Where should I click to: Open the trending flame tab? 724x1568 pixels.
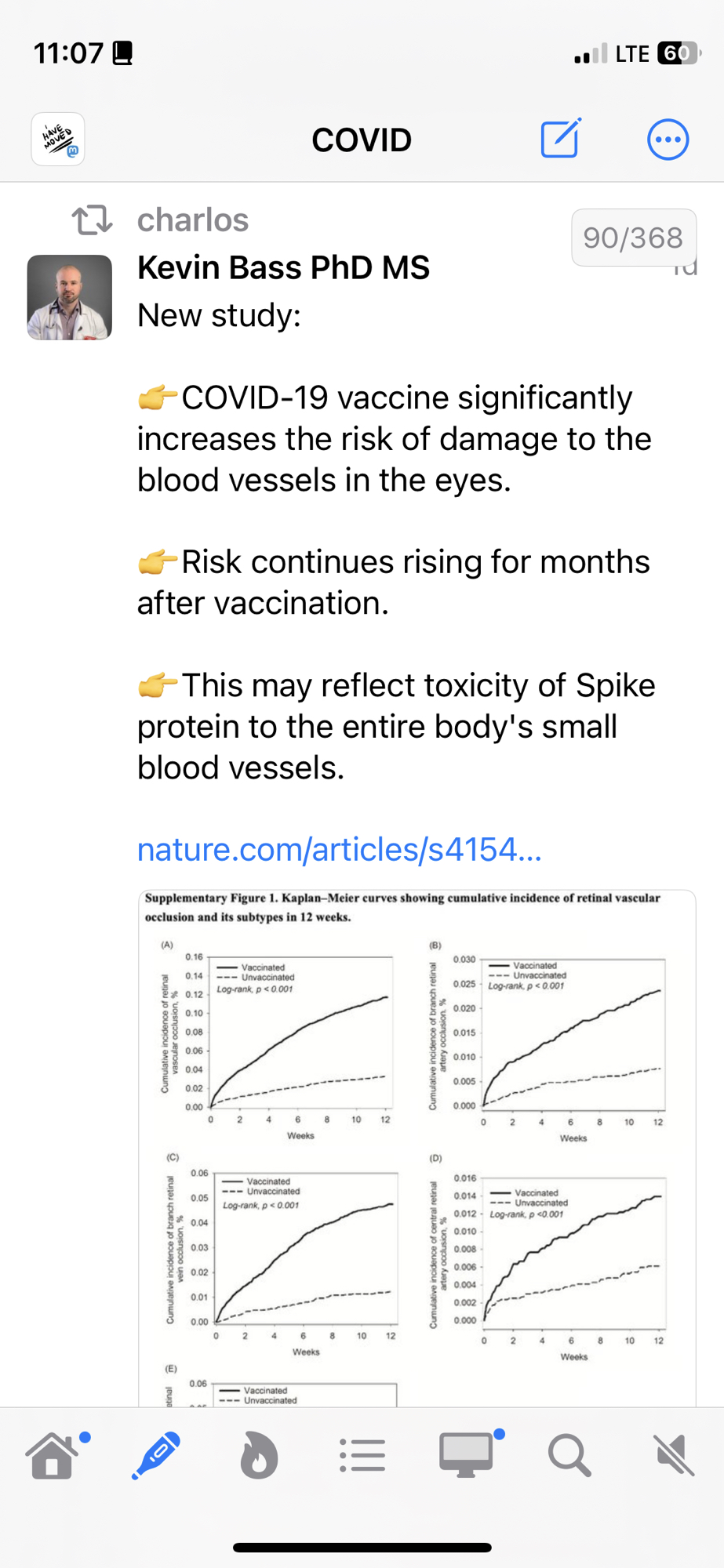point(259,1455)
